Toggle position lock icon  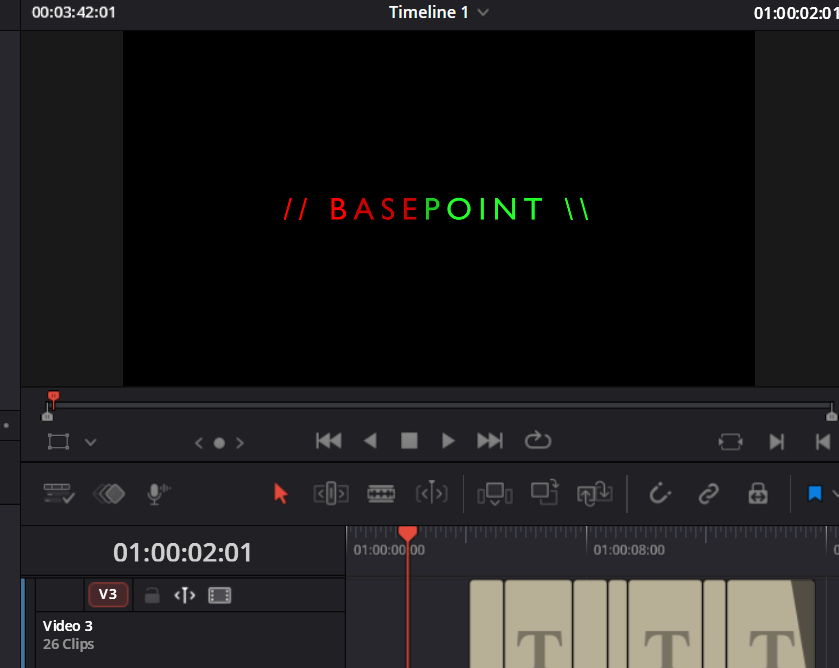[758, 494]
